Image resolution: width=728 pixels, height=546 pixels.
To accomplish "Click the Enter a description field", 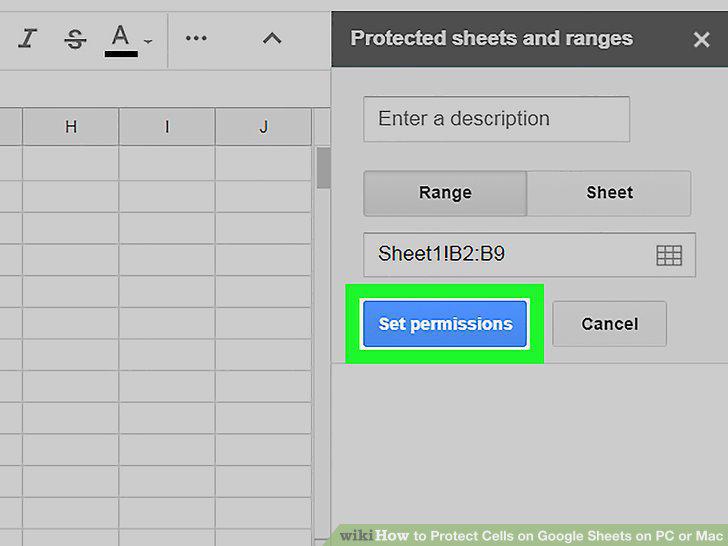I will [496, 119].
